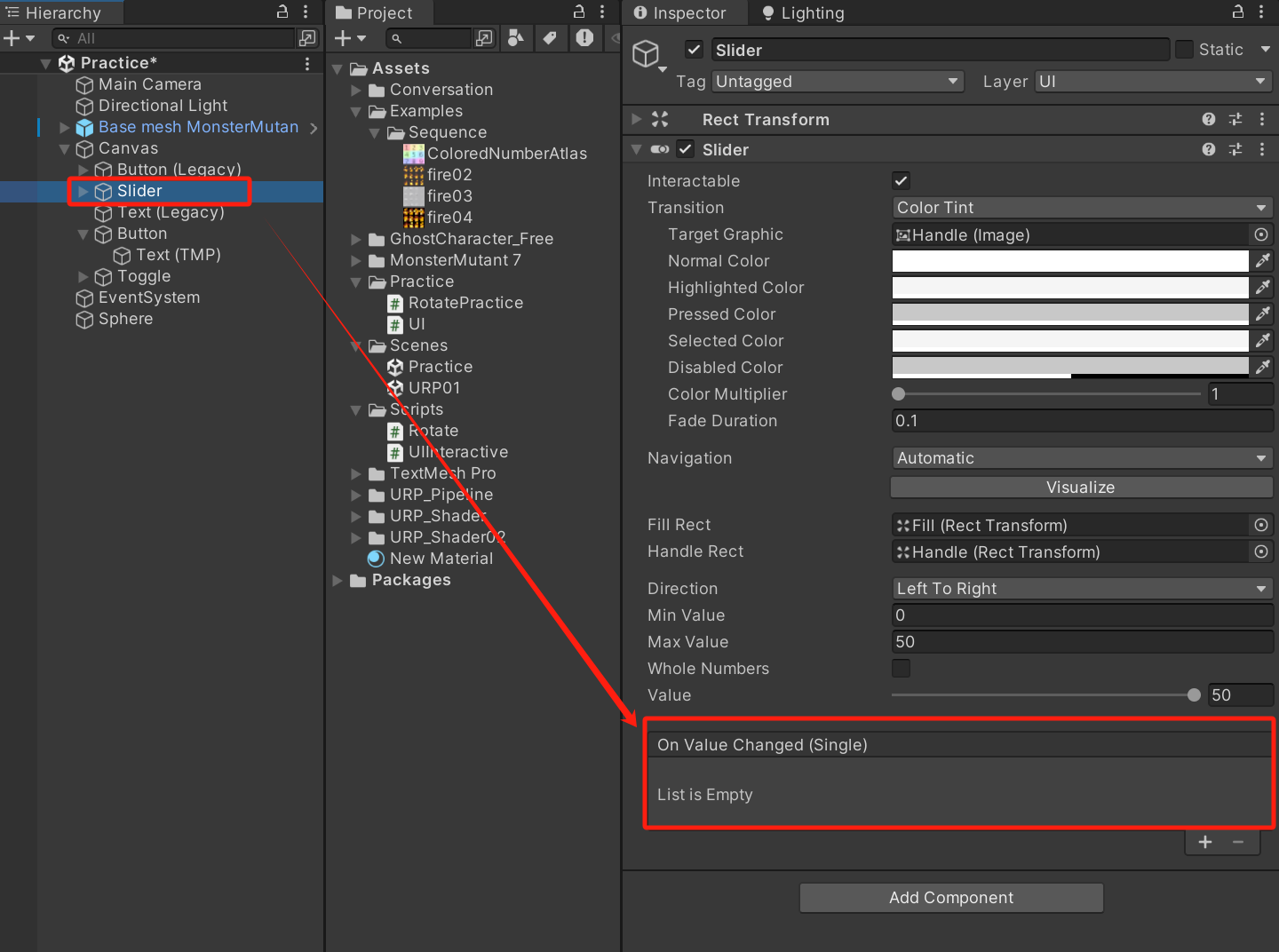The width and height of the screenshot is (1279, 952).
Task: Click the Project panel lock icon
Action: click(579, 12)
